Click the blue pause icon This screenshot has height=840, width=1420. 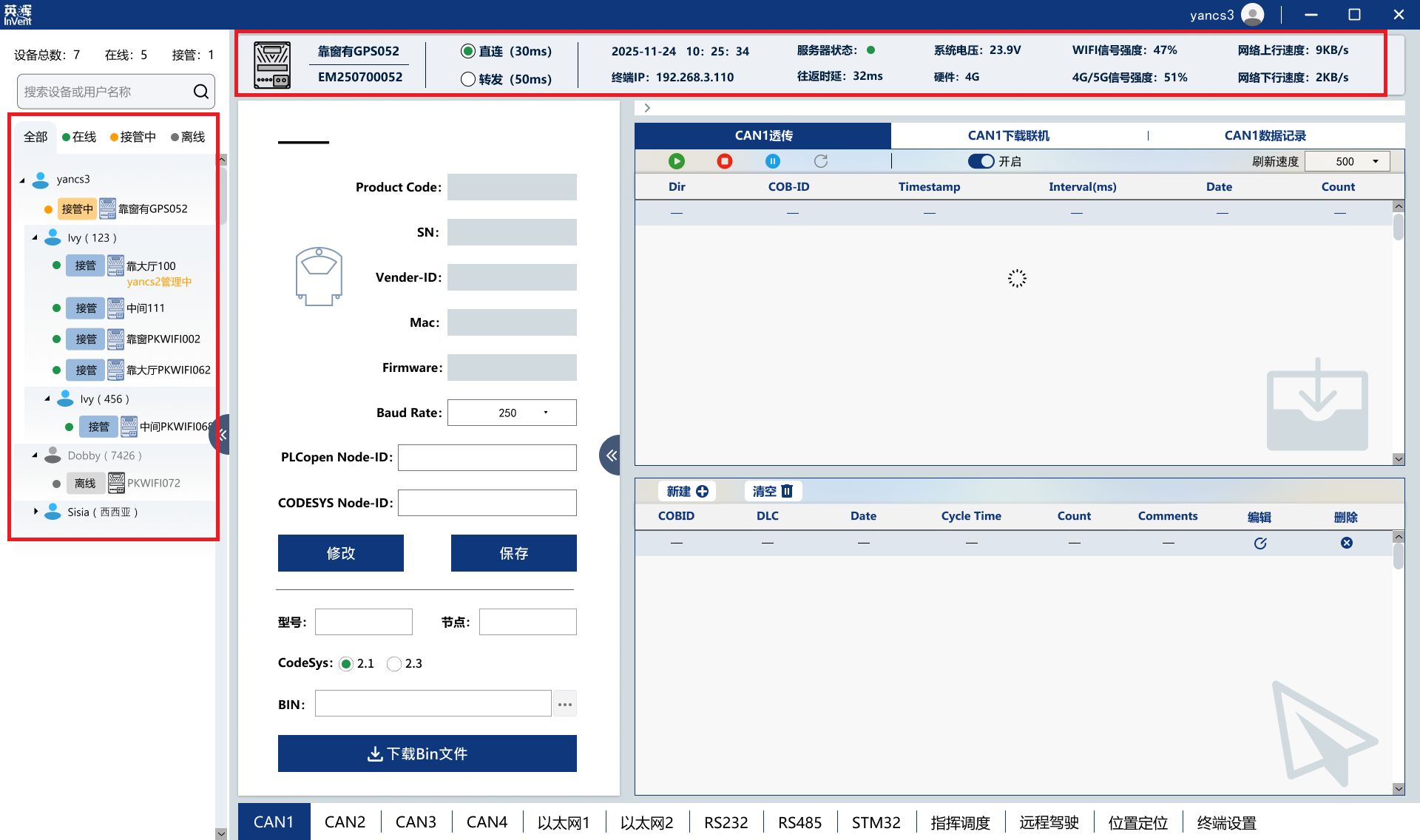click(772, 161)
